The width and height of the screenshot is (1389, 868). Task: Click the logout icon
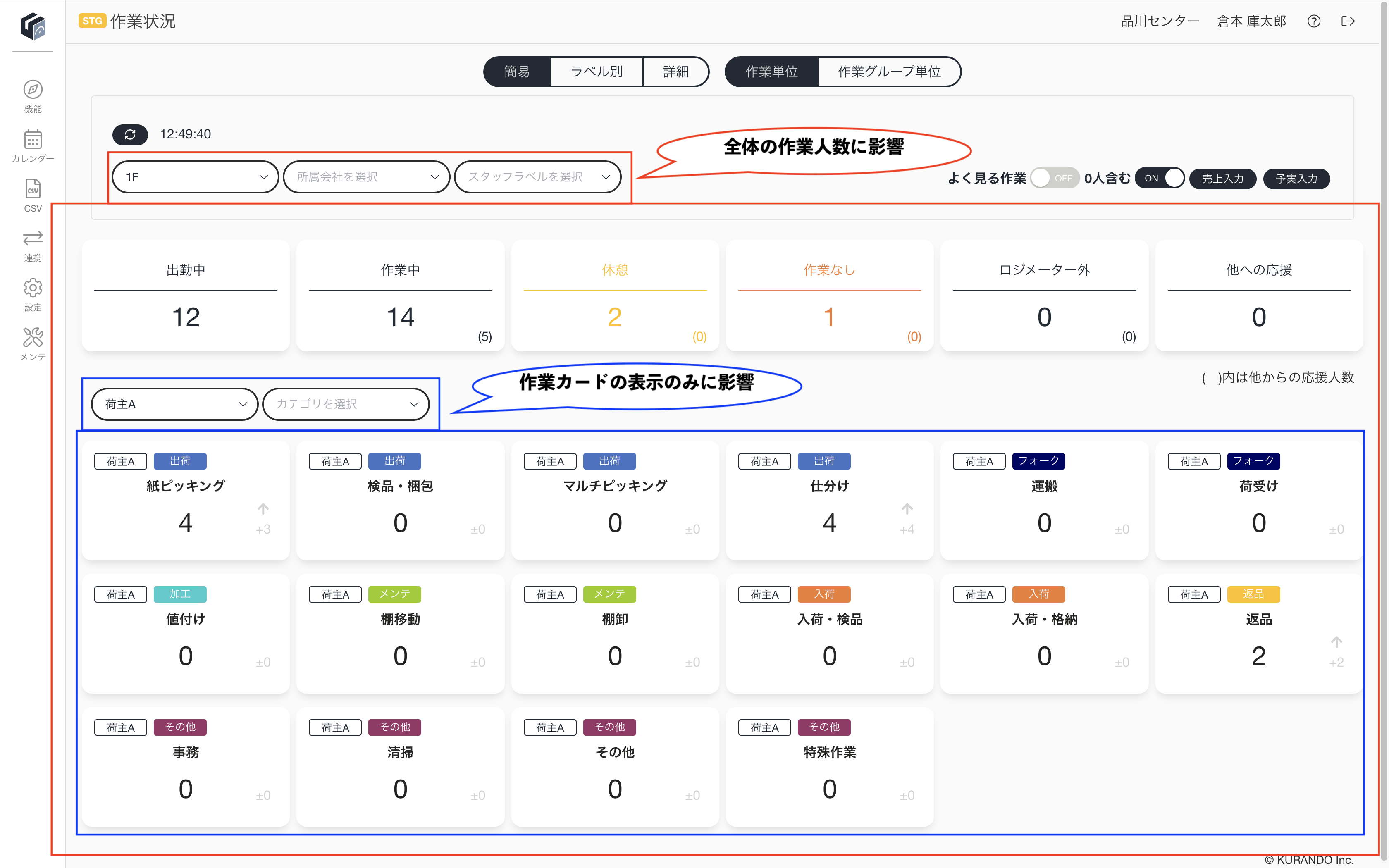tap(1348, 21)
